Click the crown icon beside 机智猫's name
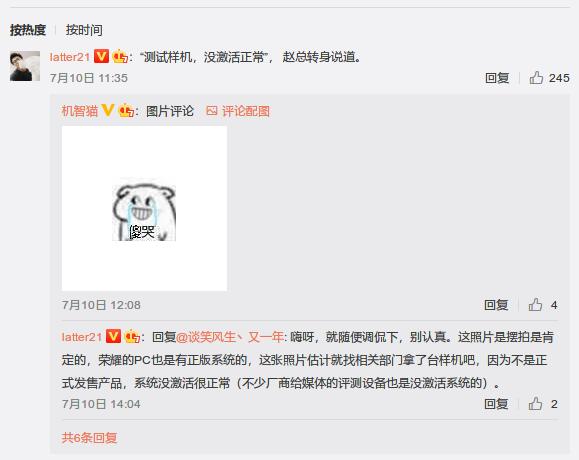This screenshot has width=579, height=460. coord(126,111)
